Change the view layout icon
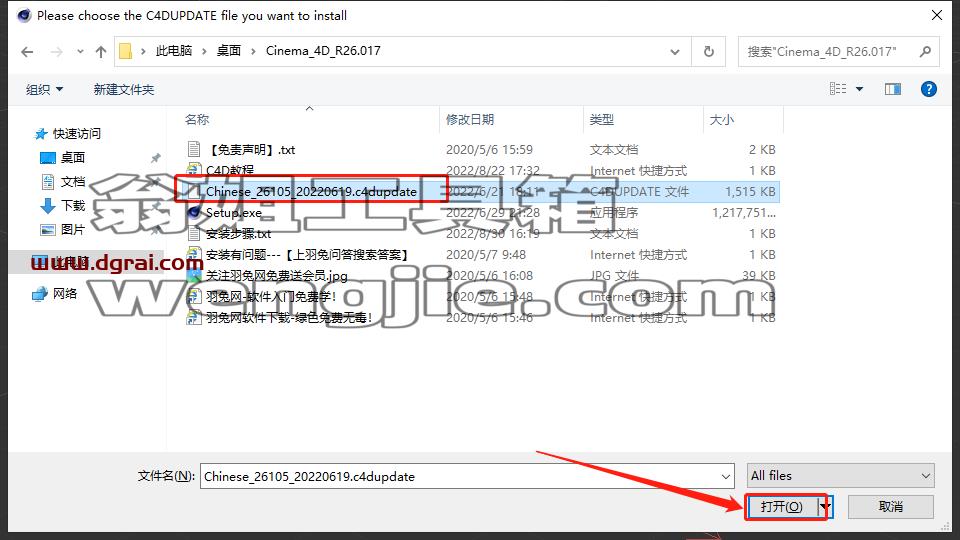This screenshot has width=960, height=540. (838, 89)
